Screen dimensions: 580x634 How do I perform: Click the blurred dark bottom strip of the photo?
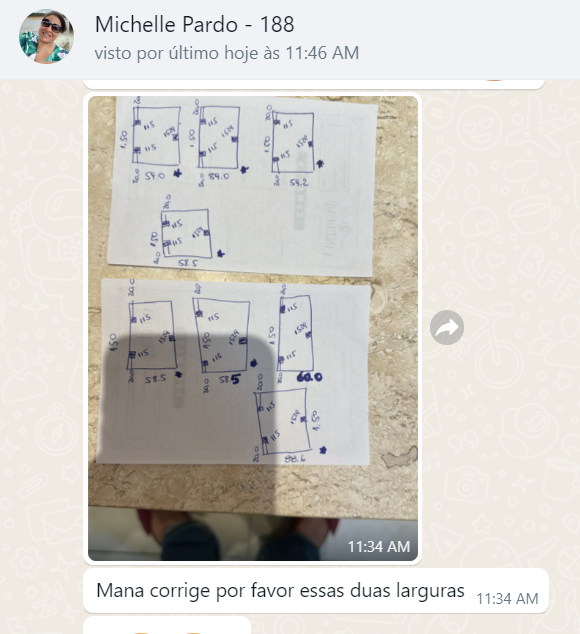coord(253,535)
